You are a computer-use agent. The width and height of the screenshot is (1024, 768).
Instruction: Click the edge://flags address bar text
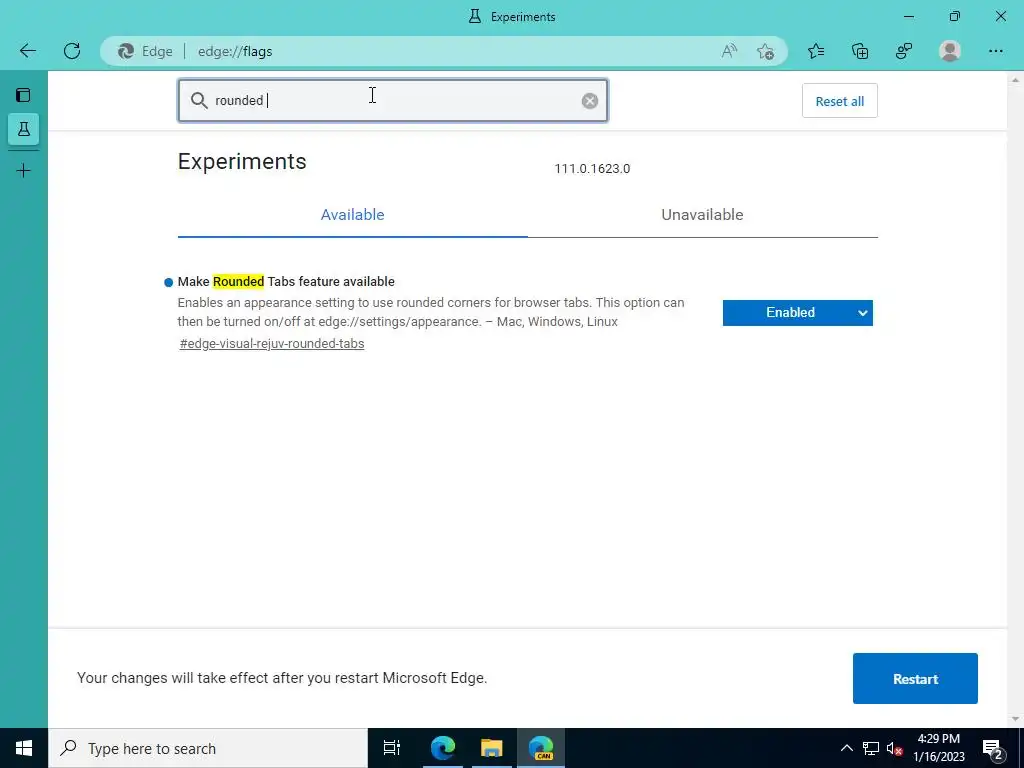[x=235, y=52]
